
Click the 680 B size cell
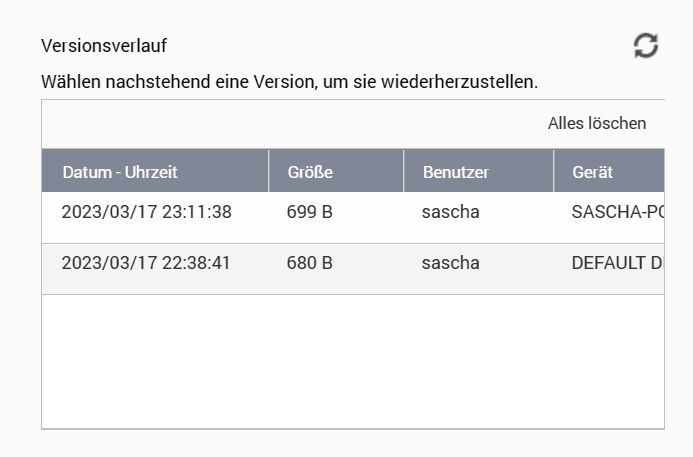pyautogui.click(x=309, y=264)
